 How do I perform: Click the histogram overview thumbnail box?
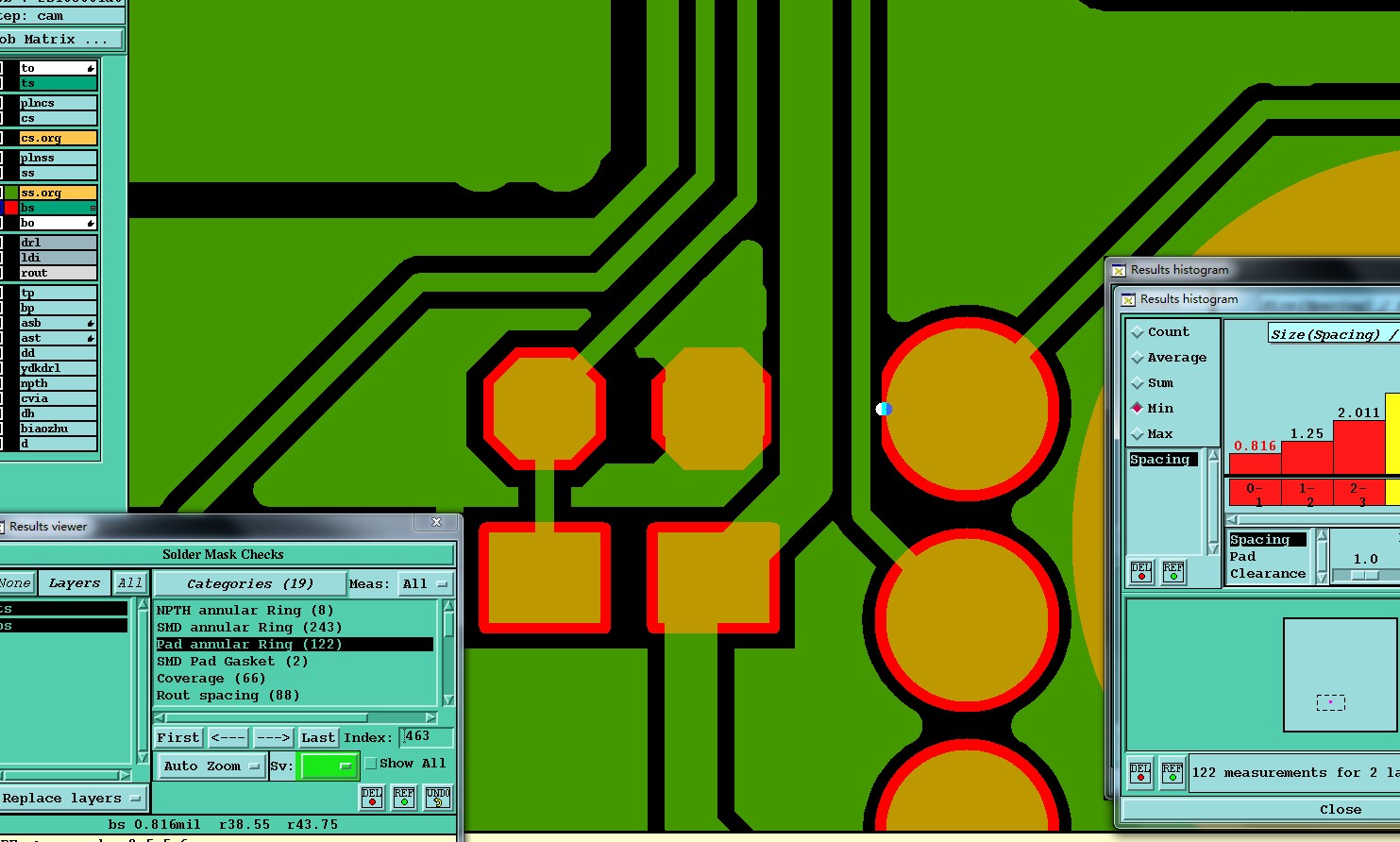(1340, 674)
